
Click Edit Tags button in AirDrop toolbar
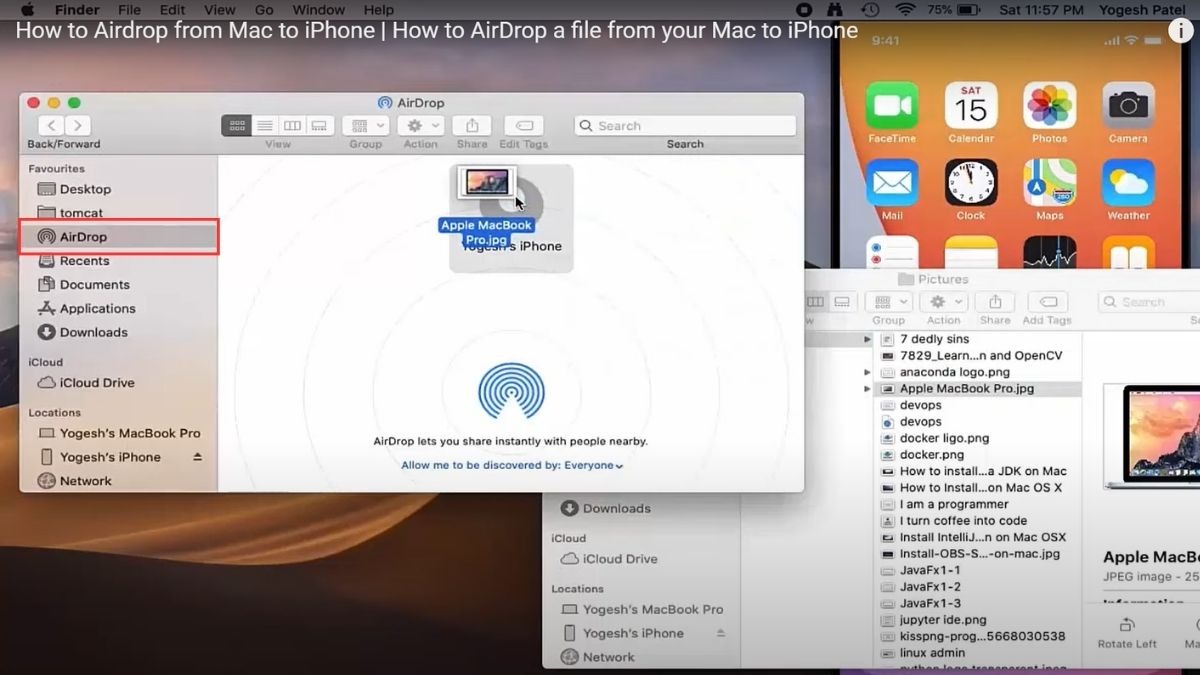pyautogui.click(x=524, y=125)
